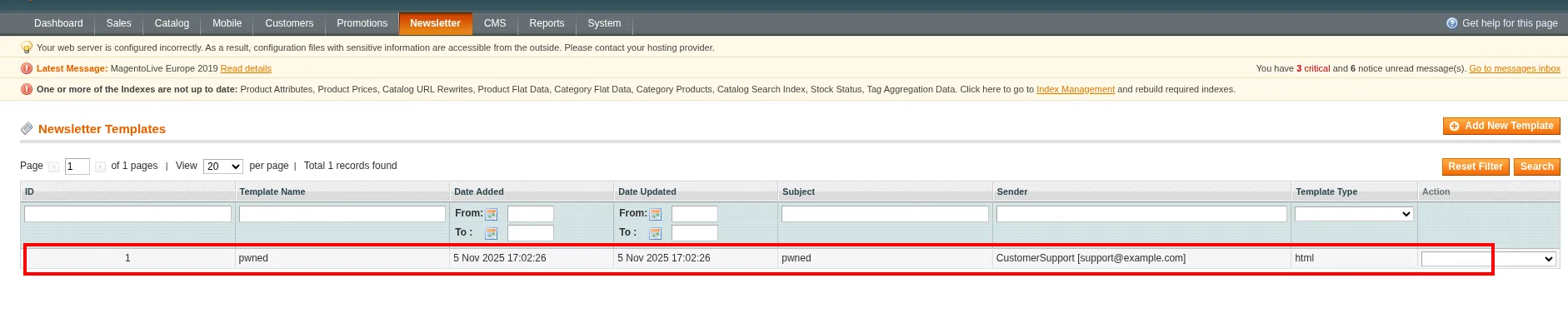
Task: Open the Mobile menu
Action: [227, 23]
